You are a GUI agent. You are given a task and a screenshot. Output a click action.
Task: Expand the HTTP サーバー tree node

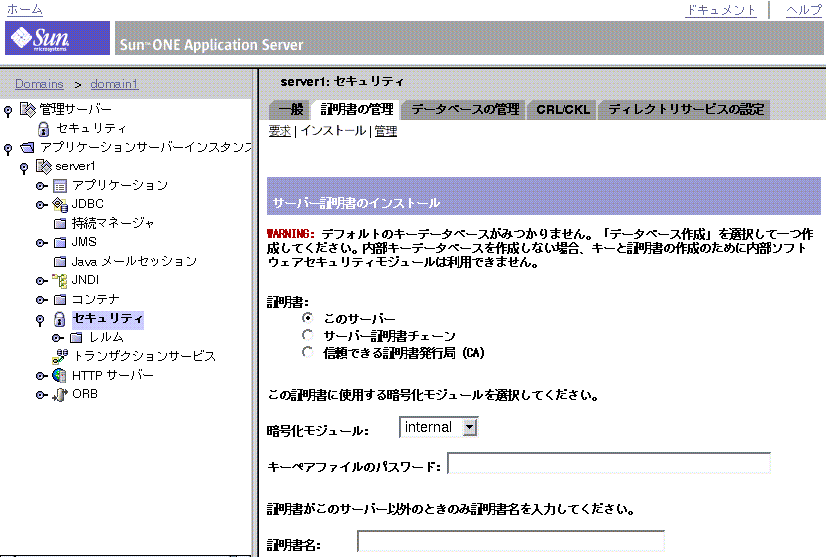click(x=42, y=376)
